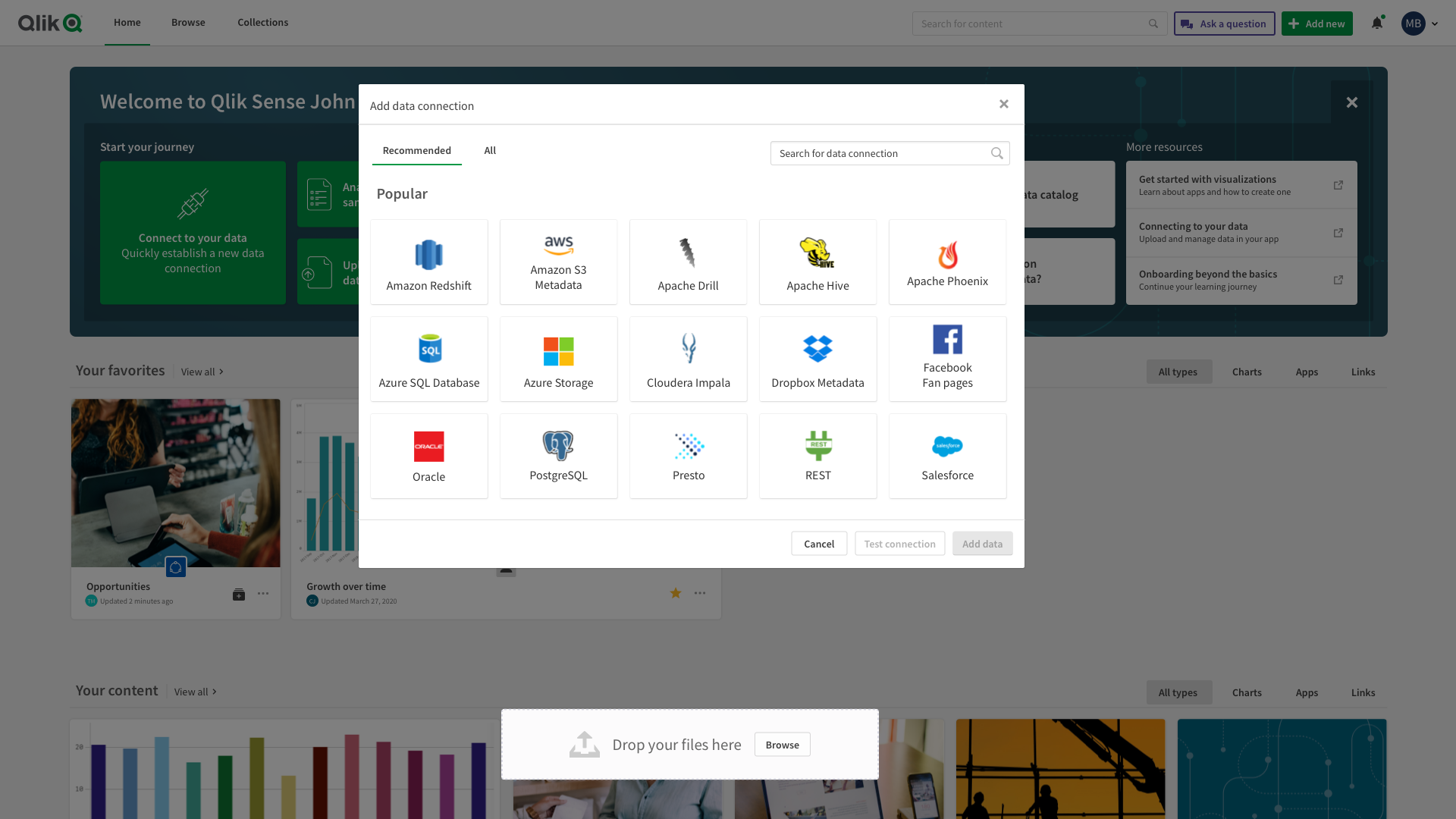Enable the Apps filter under Your content

[x=1306, y=692]
